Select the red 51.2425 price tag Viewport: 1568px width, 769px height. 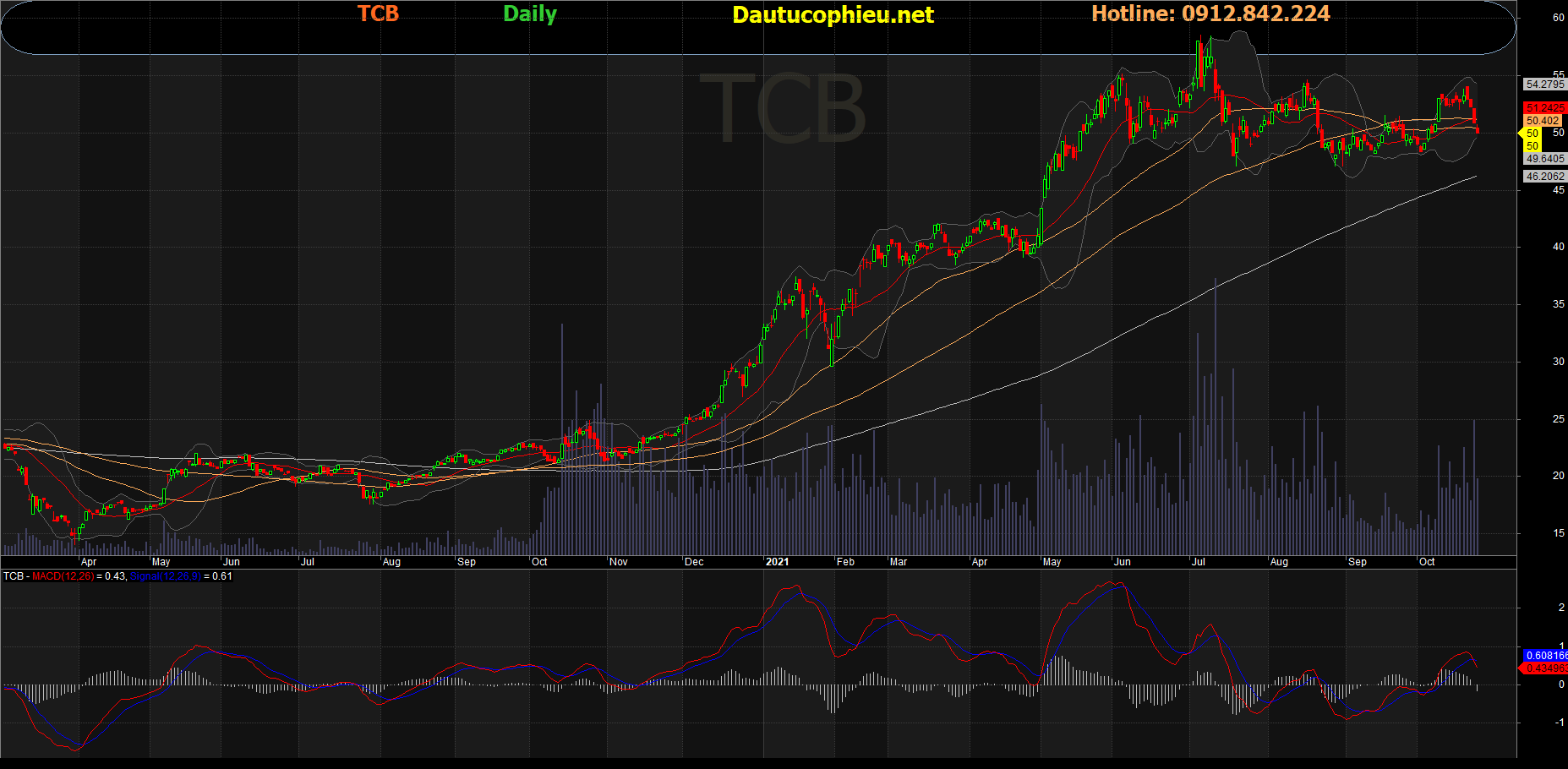(1544, 108)
